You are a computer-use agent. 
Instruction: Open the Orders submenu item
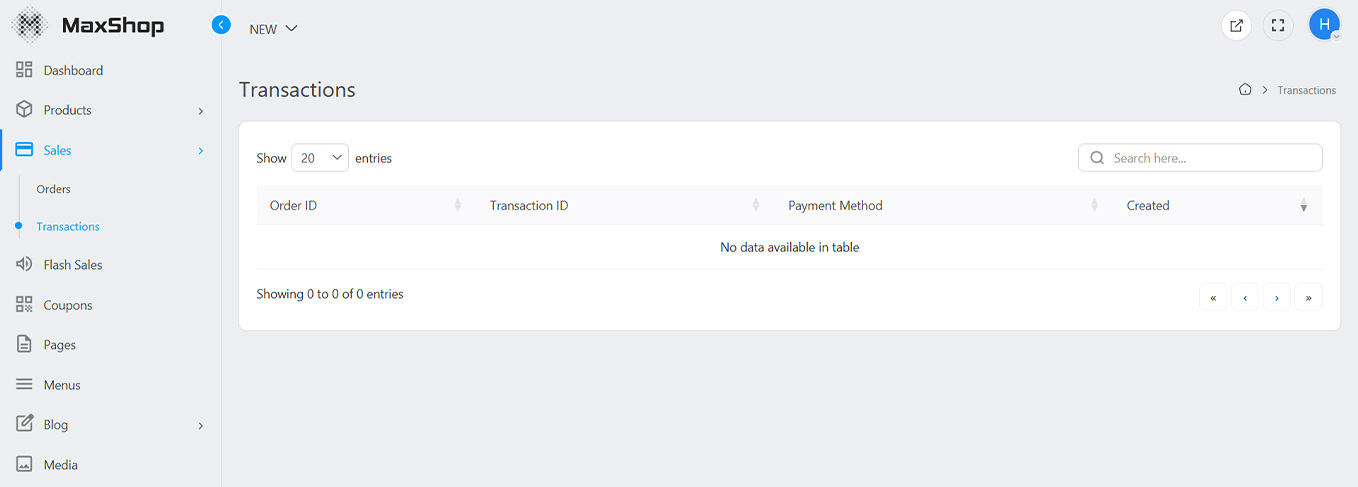[54, 189]
